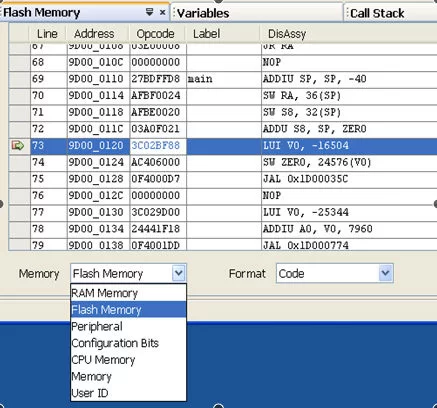Open the Format dropdown arrow
The height and width of the screenshot is (408, 437).
click(385, 273)
